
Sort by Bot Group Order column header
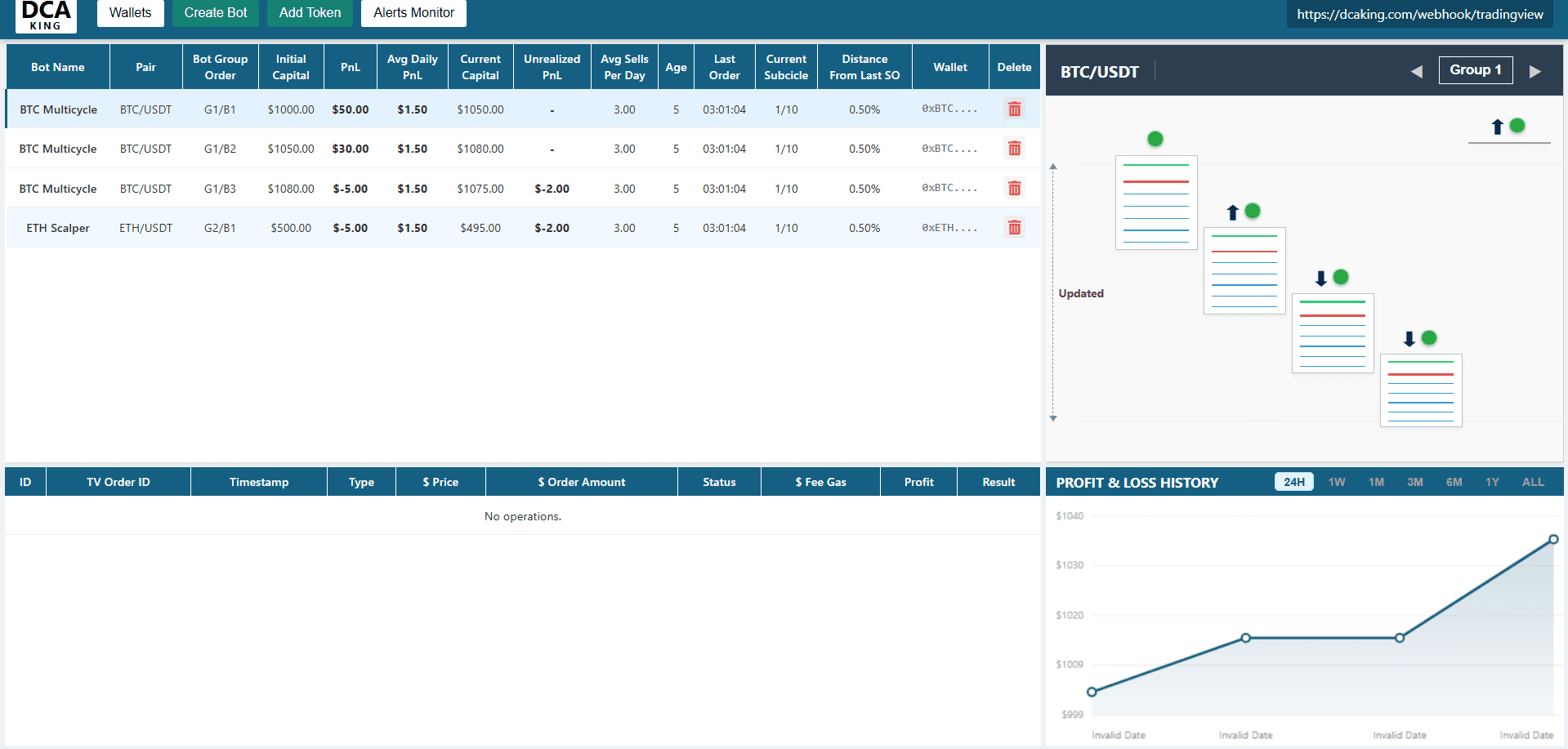pyautogui.click(x=221, y=67)
